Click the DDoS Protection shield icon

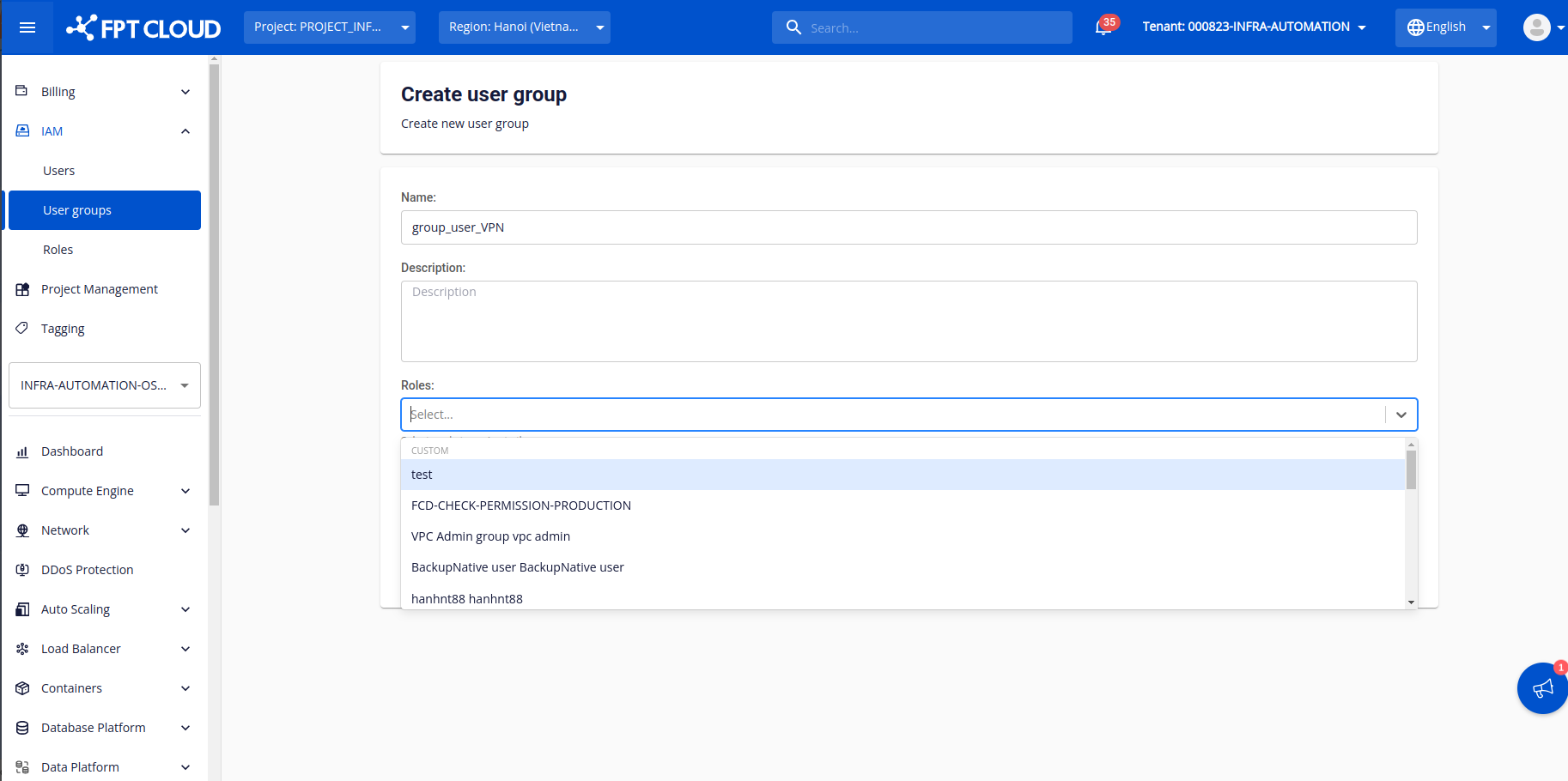click(22, 570)
